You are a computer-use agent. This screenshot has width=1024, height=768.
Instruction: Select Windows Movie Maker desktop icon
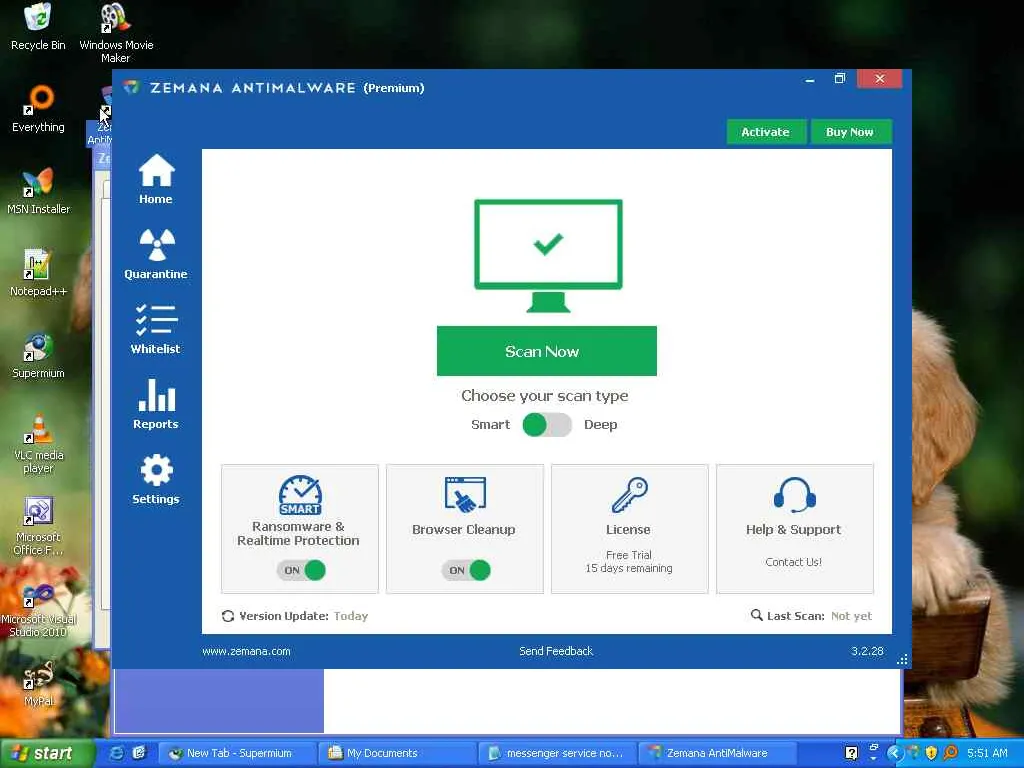click(116, 33)
